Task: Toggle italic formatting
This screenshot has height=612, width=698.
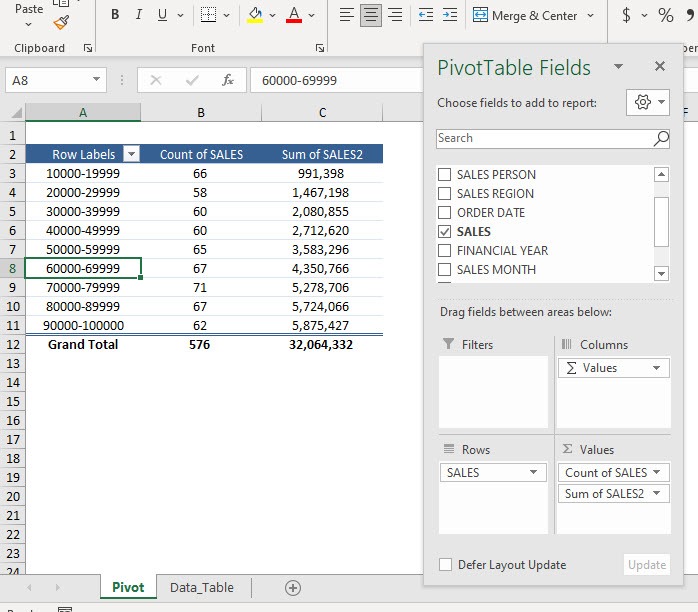Action: [138, 15]
